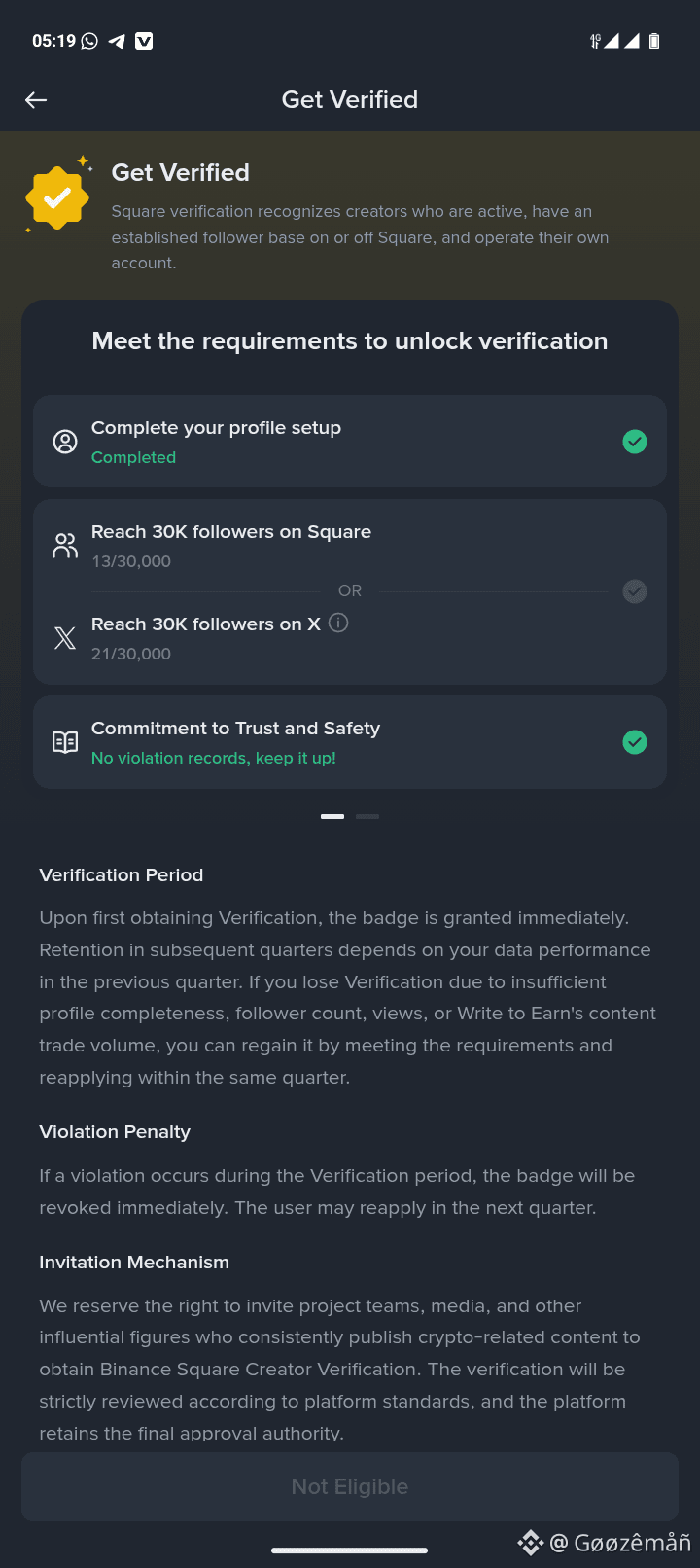The width and height of the screenshot is (700, 1568).
Task: Tap grey checkmark for follower requirement
Action: [x=635, y=591]
